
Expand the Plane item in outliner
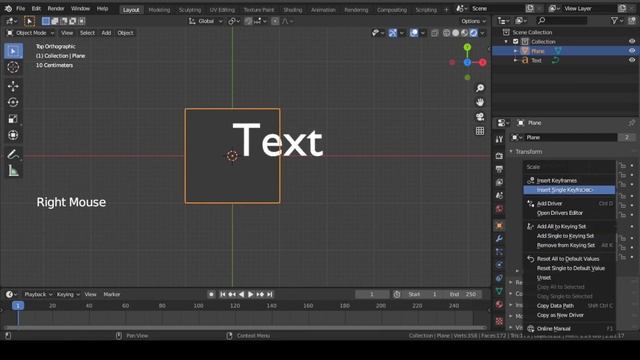516,51
